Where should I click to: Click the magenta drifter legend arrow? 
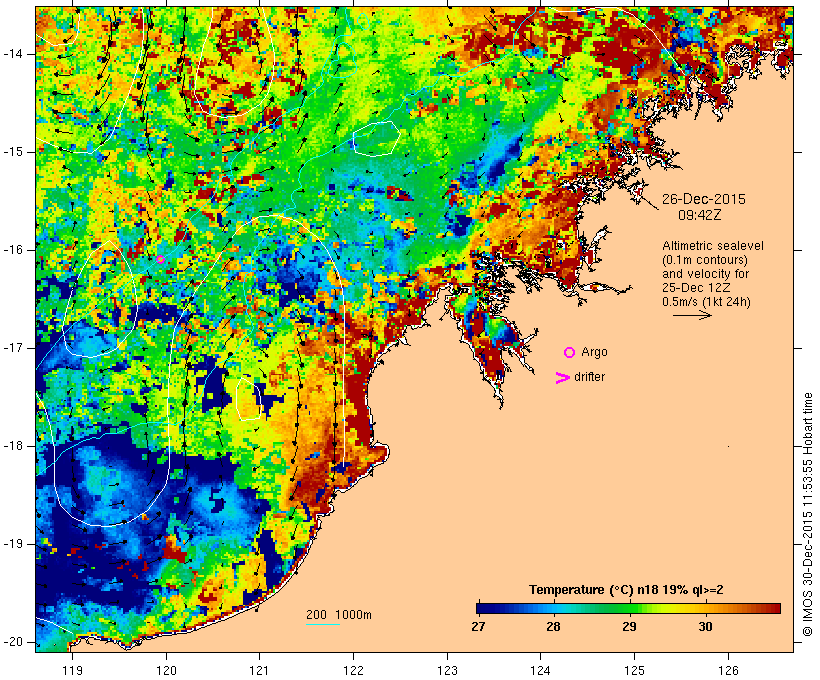(563, 378)
